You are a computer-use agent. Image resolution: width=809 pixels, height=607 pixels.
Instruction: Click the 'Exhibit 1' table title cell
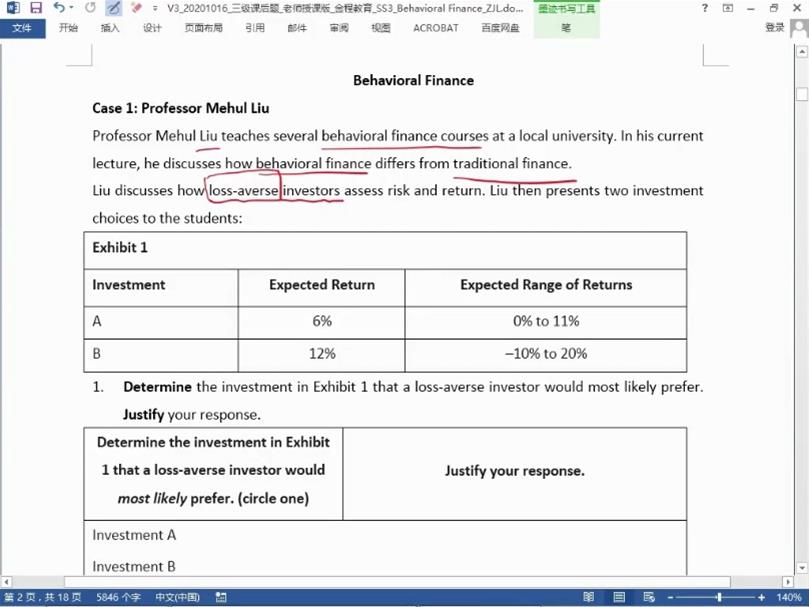point(385,250)
